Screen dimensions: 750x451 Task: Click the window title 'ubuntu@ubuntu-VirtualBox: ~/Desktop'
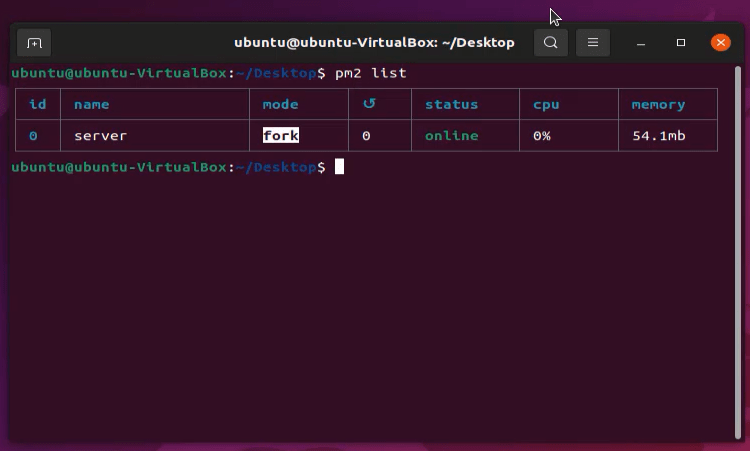coord(374,43)
